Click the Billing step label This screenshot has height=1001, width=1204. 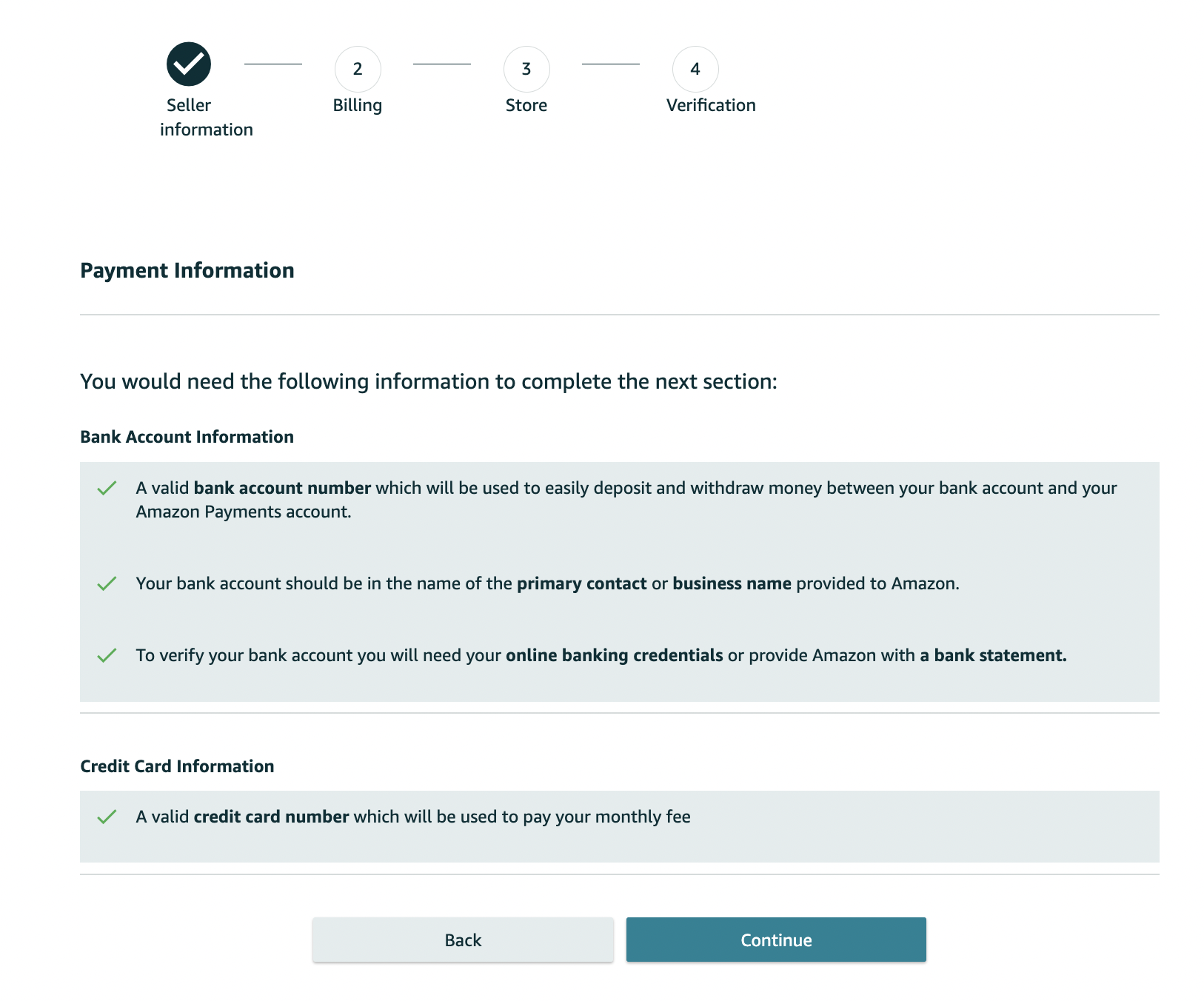click(358, 105)
